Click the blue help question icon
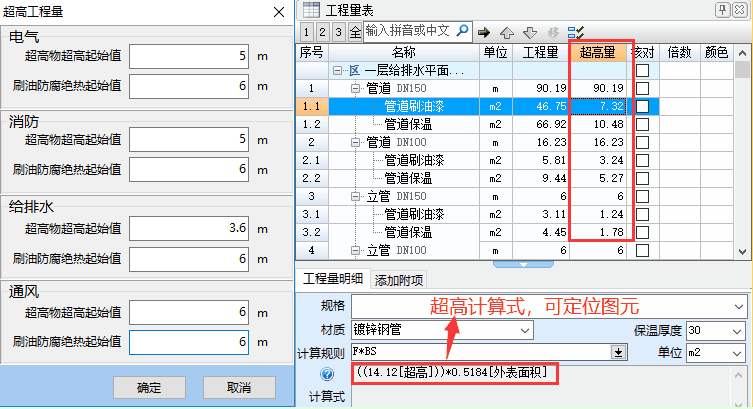The width and height of the screenshot is (753, 409). 327,374
